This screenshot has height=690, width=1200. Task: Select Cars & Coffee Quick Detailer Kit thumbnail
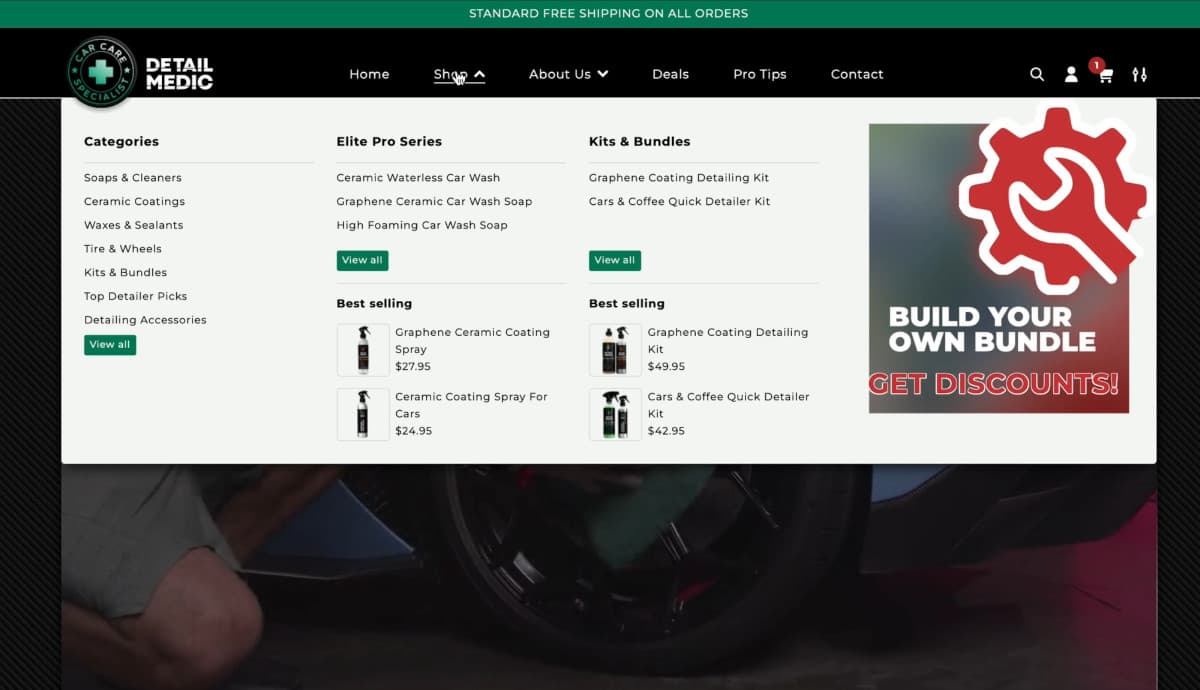(x=615, y=414)
